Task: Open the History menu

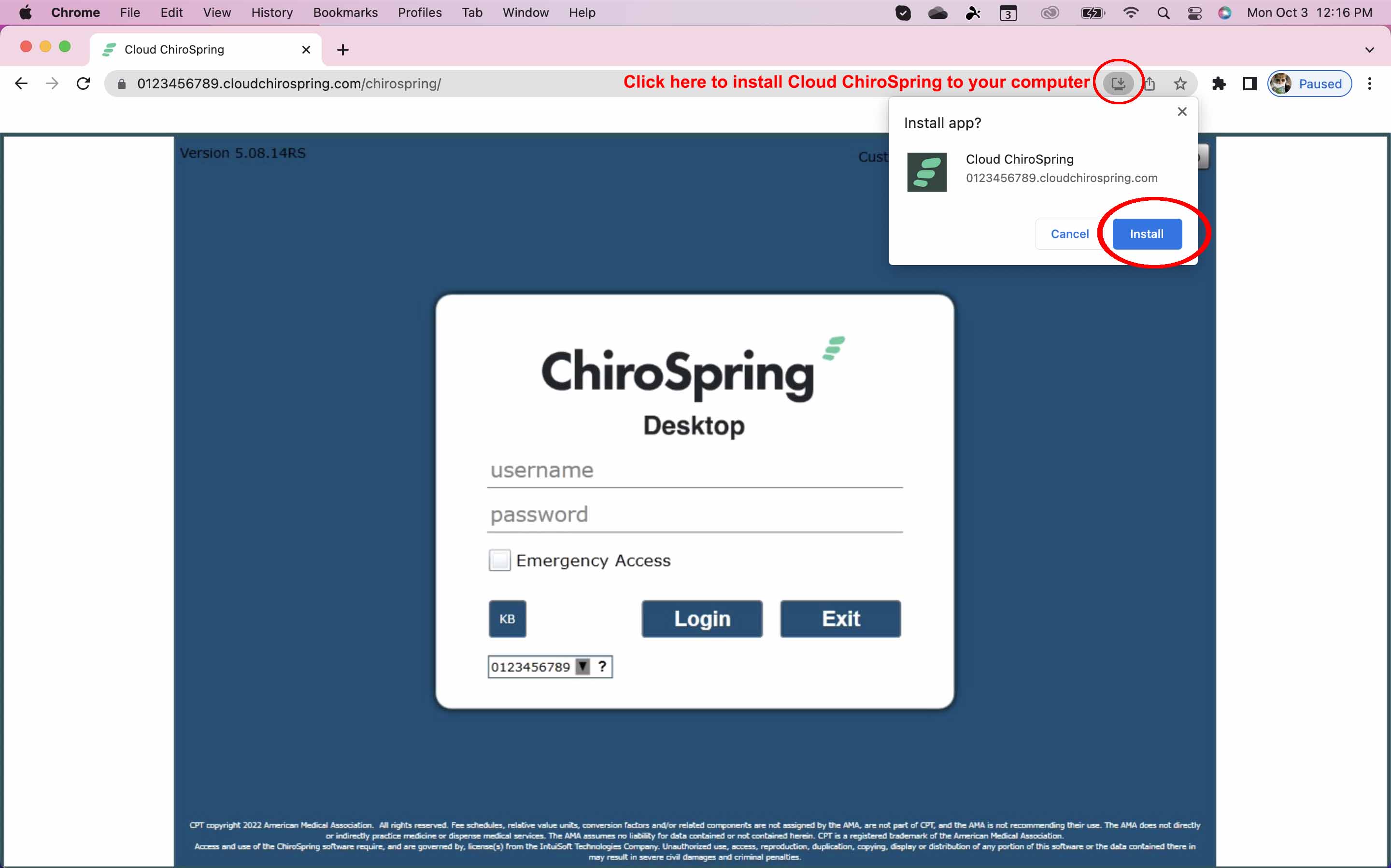Action: coord(271,13)
